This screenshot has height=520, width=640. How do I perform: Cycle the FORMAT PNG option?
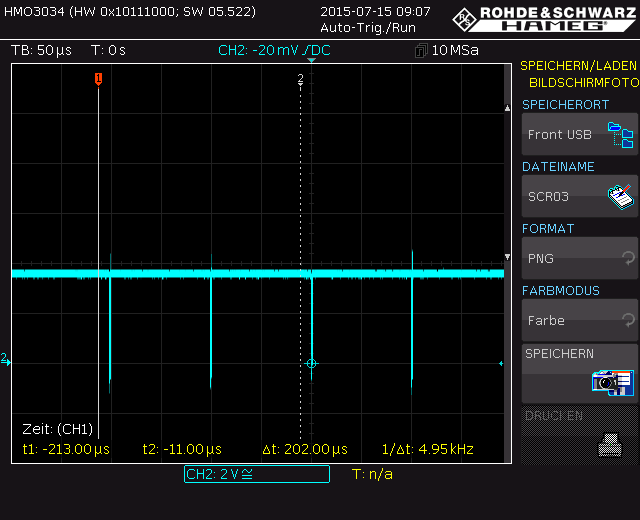click(x=580, y=258)
